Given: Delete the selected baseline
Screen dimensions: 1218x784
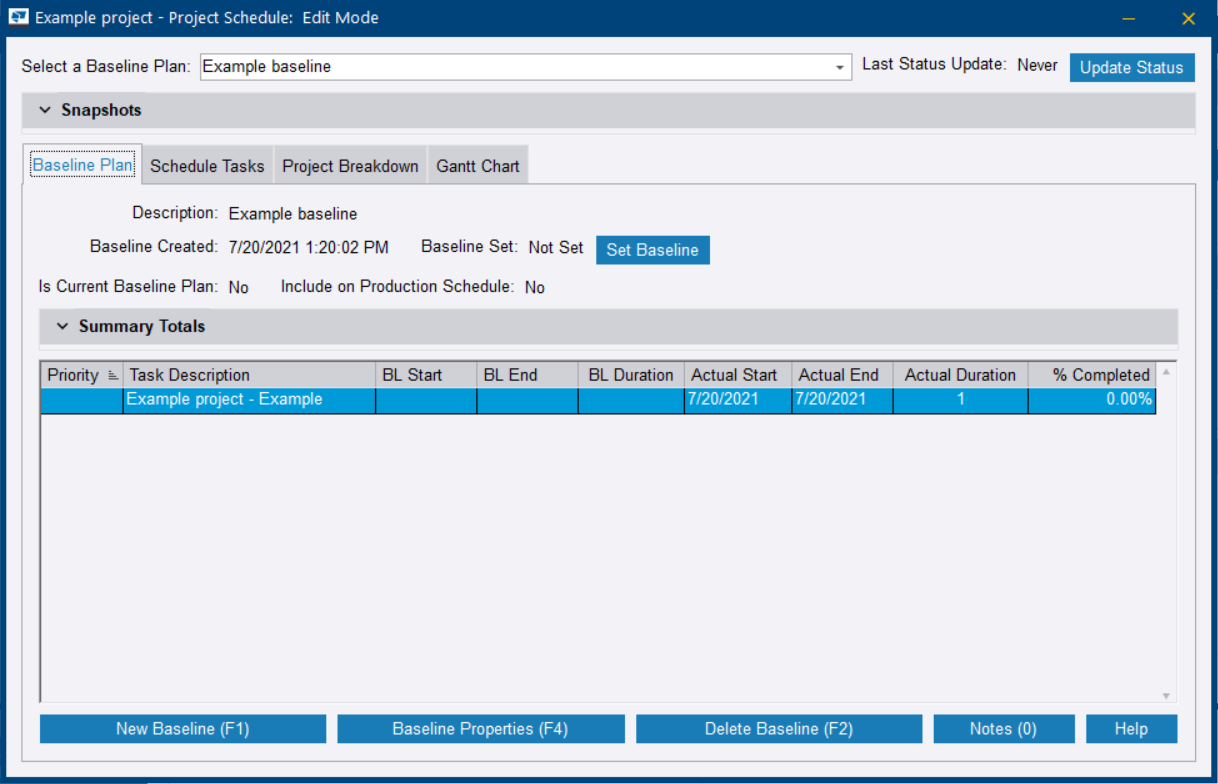Looking at the screenshot, I should tap(778, 728).
